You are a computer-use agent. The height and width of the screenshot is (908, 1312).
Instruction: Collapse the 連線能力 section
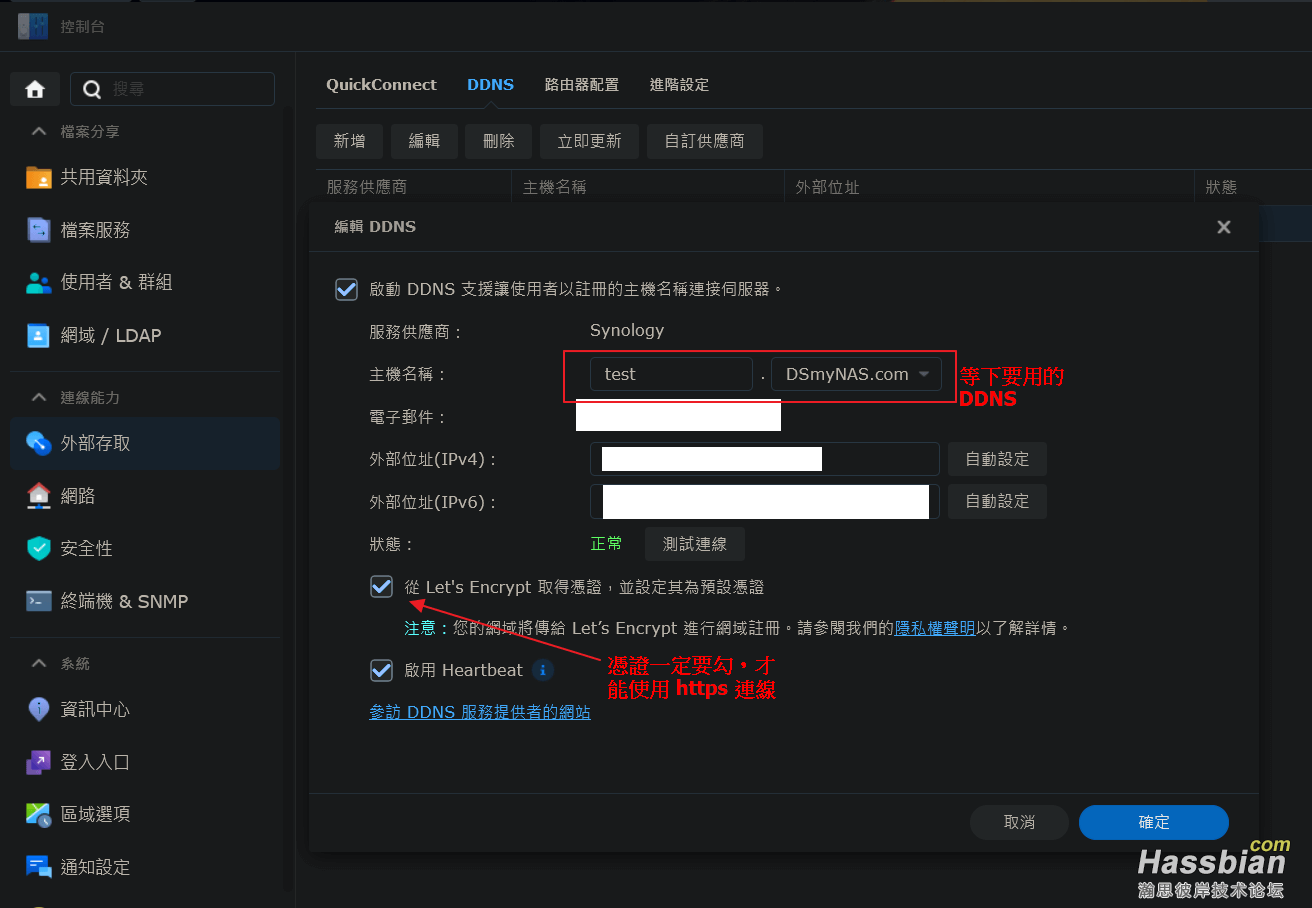tap(39, 397)
